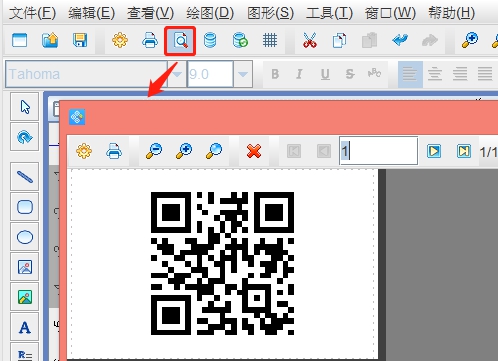This screenshot has height=361, width=498.
Task: Click the page number input field
Action: click(x=378, y=151)
